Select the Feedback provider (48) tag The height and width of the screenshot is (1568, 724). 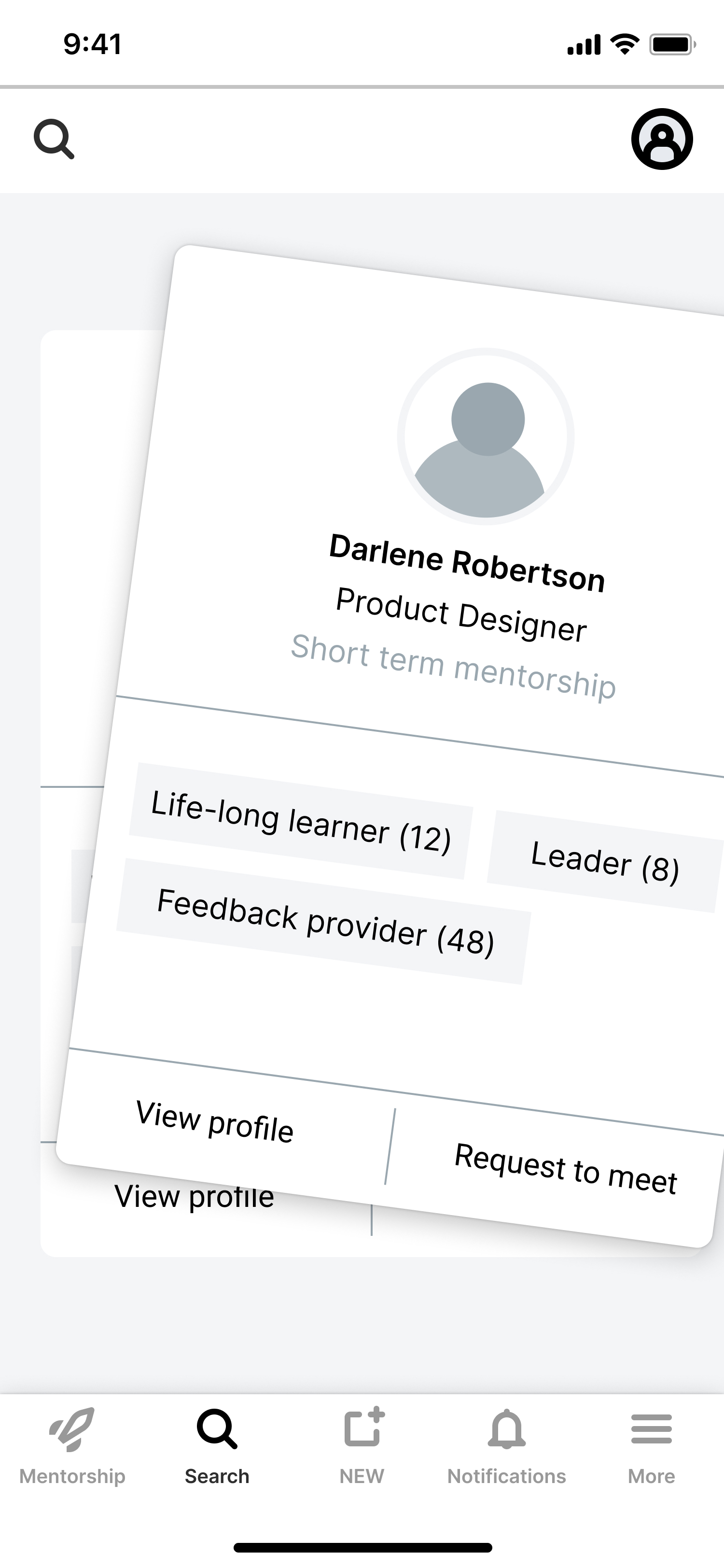click(x=325, y=922)
